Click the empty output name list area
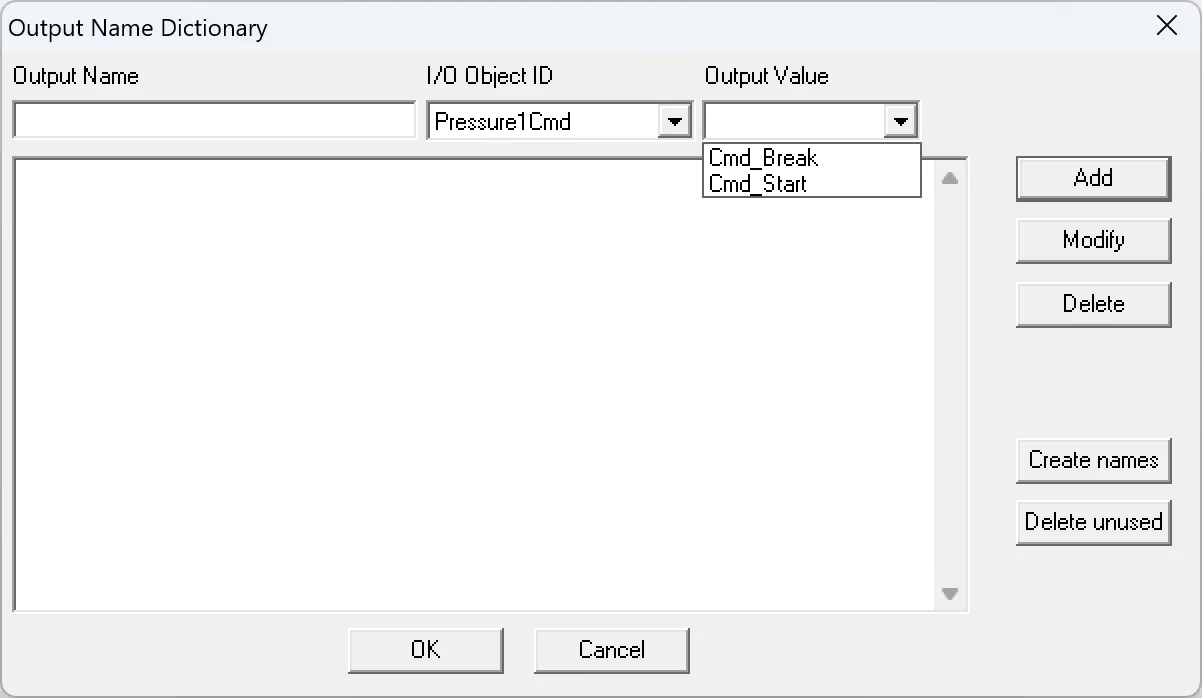This screenshot has width=1202, height=698. click(480, 400)
